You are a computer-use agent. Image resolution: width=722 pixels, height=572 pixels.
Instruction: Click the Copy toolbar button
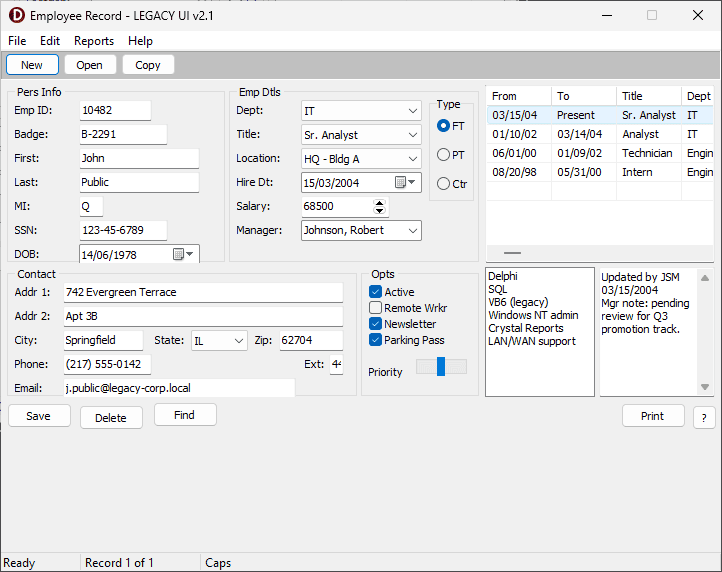pos(148,65)
